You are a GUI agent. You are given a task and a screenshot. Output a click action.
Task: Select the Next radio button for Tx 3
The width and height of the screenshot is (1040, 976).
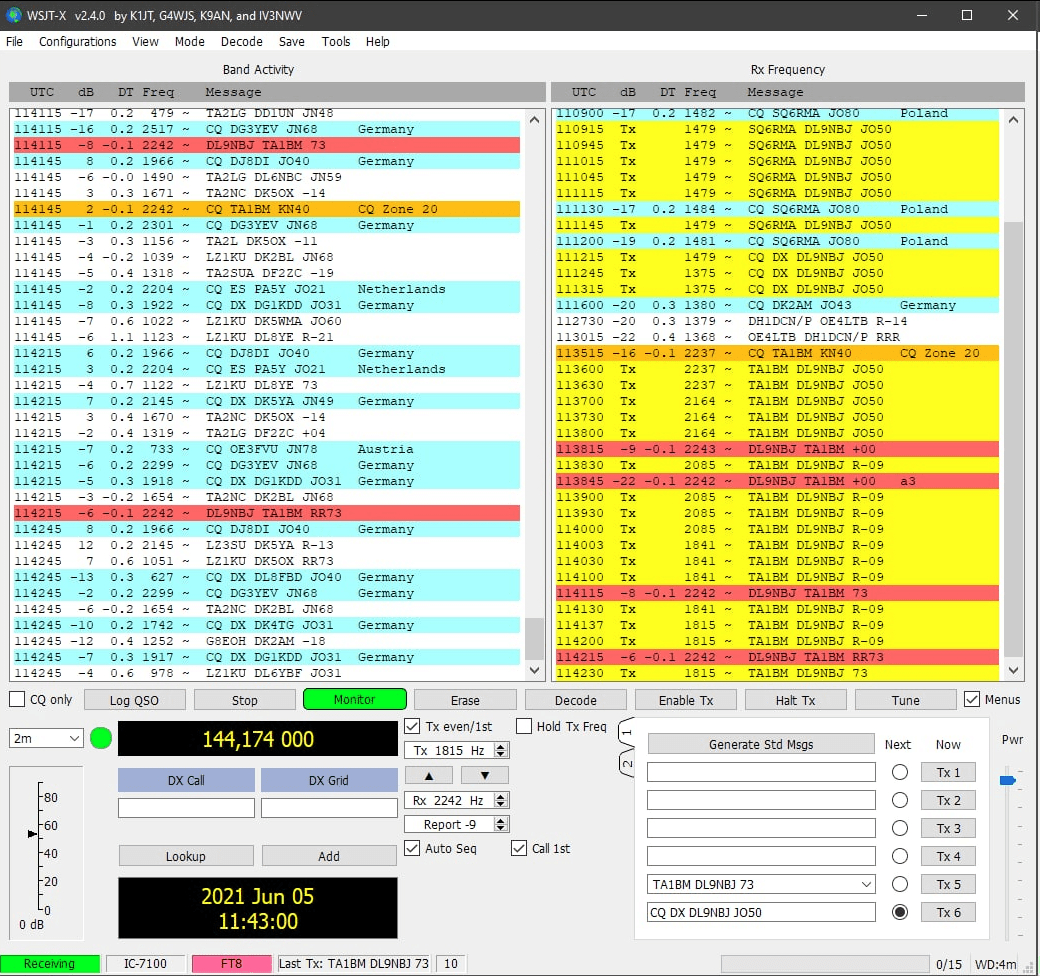coord(899,828)
